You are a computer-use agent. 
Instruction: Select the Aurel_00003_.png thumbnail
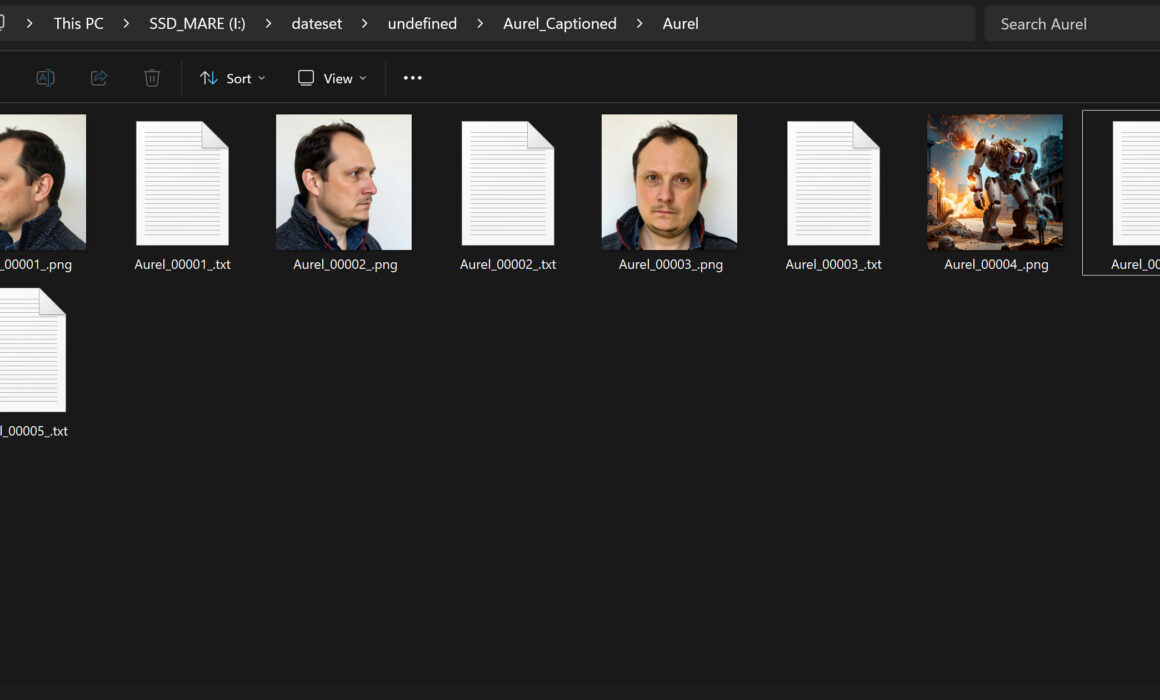tap(669, 182)
